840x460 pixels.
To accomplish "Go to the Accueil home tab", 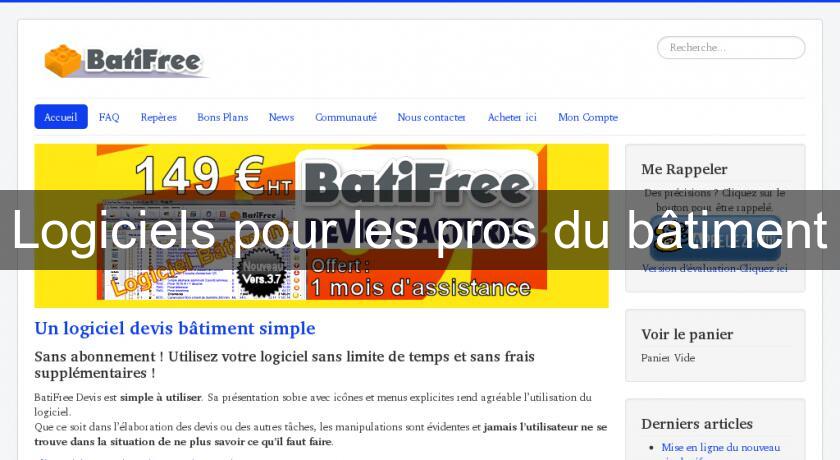I will [61, 117].
